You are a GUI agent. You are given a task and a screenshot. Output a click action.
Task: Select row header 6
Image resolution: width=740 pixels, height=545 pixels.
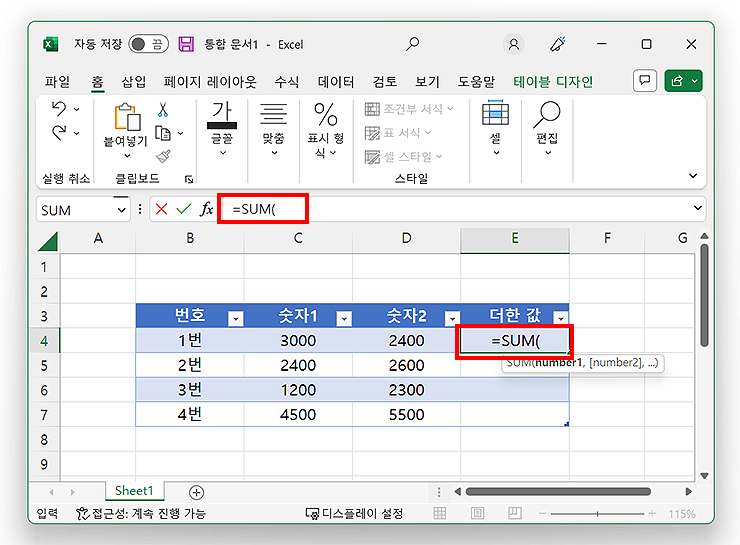coord(44,390)
